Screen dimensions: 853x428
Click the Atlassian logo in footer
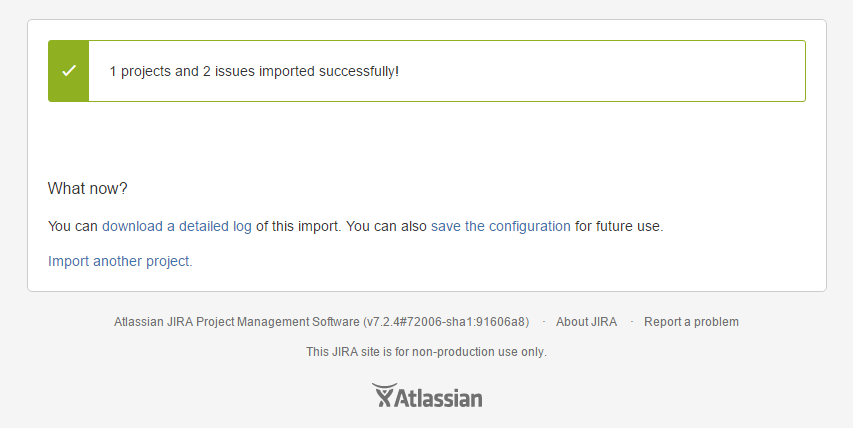(x=427, y=395)
